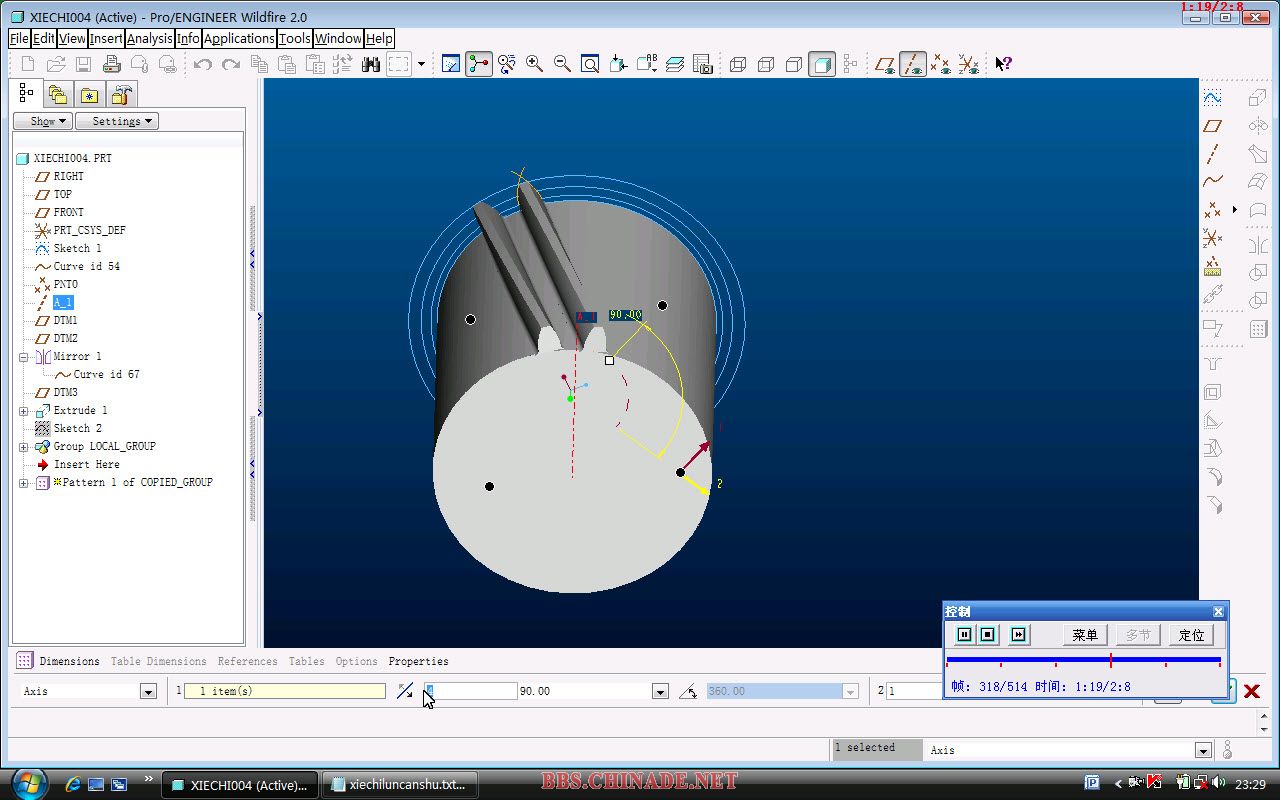Image resolution: width=1280 pixels, height=800 pixels.
Task: Expand Pattern 1 of COPIED_GROUP node
Action: point(24,483)
